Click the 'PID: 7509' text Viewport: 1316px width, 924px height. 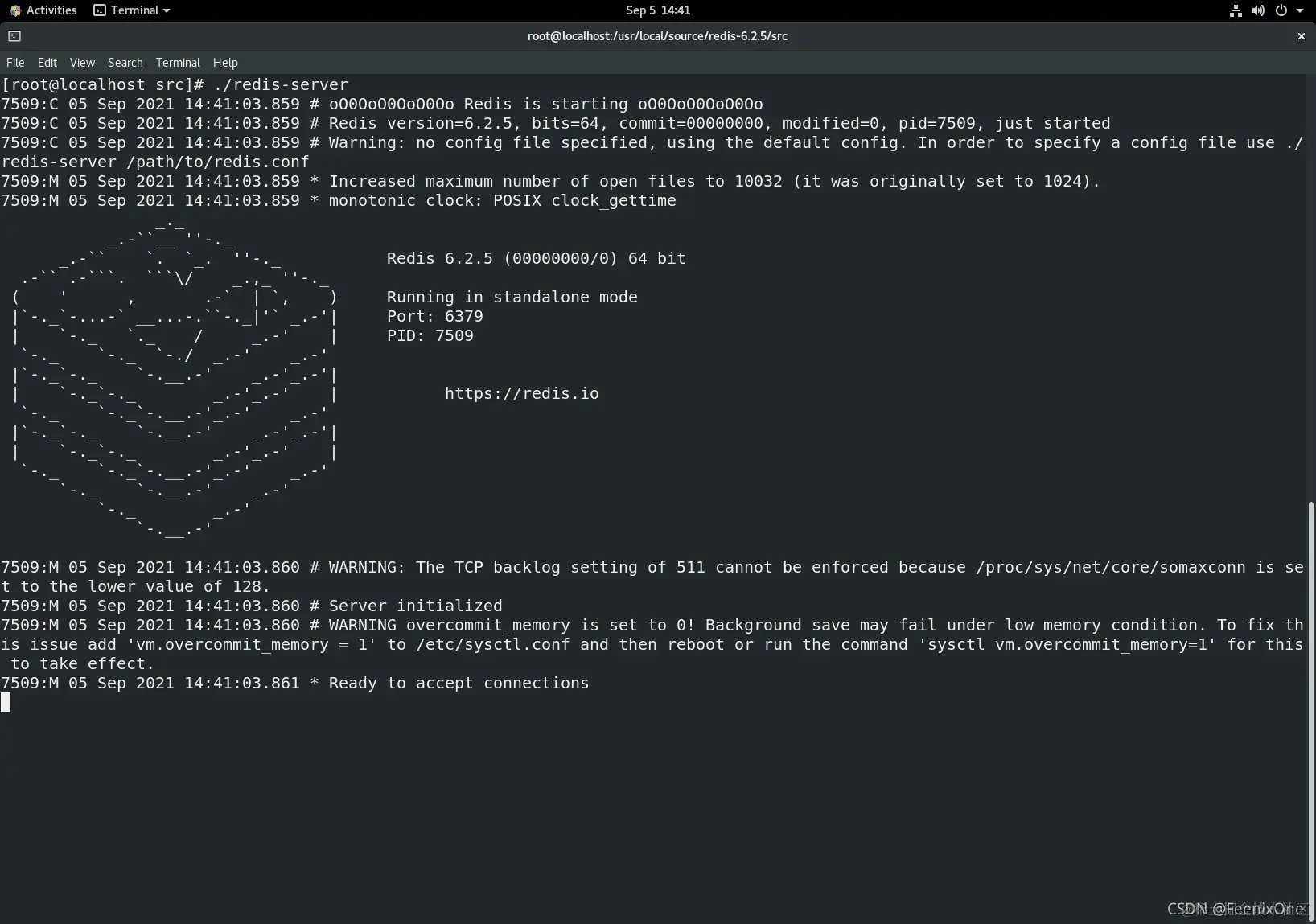430,335
